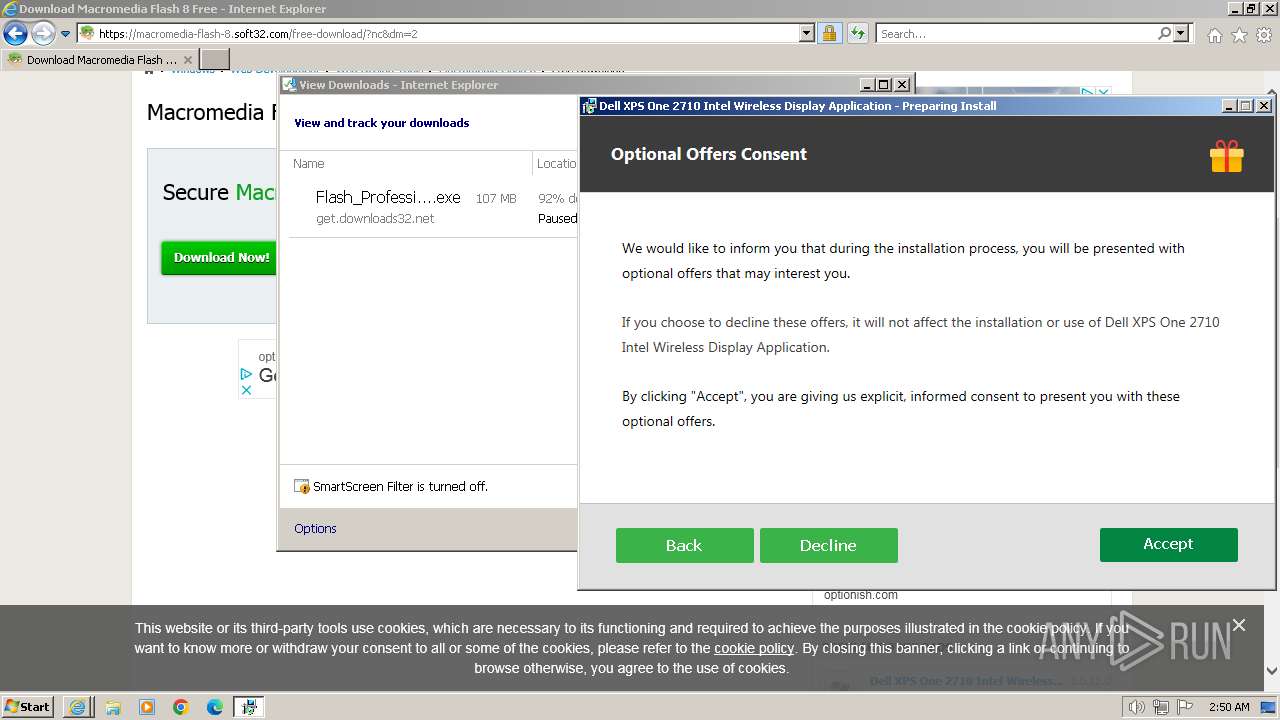Open the cookie policy link
The image size is (1280, 720).
tap(754, 648)
